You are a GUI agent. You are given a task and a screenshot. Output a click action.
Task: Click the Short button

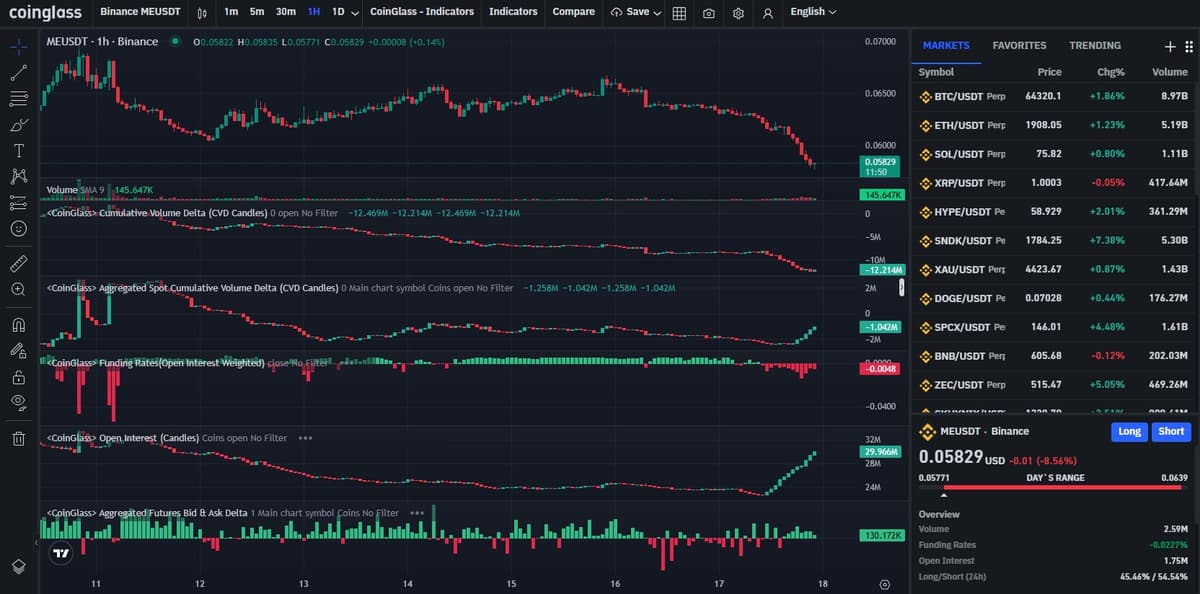tap(1171, 432)
